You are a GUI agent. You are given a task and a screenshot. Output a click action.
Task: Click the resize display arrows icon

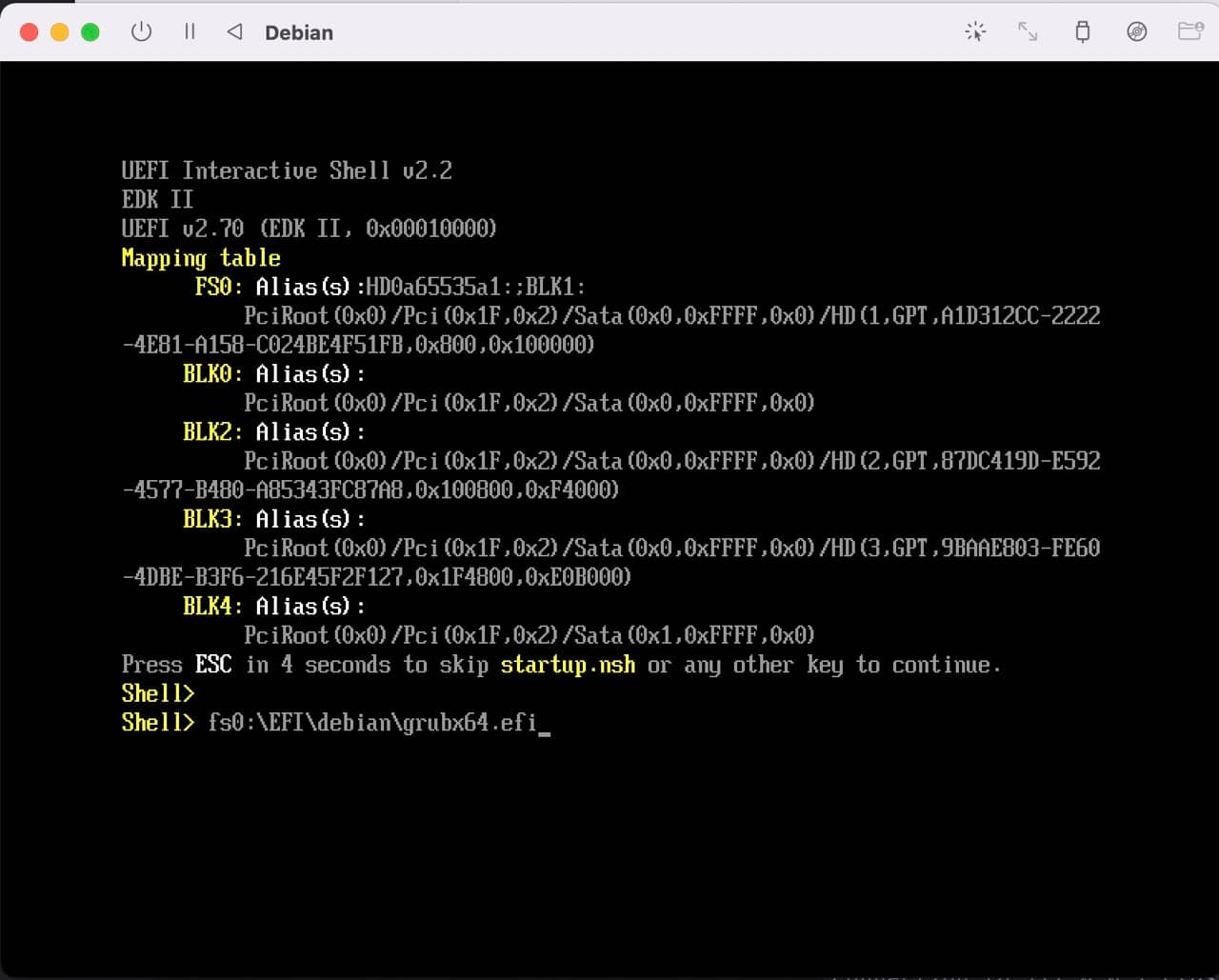[x=1028, y=31]
